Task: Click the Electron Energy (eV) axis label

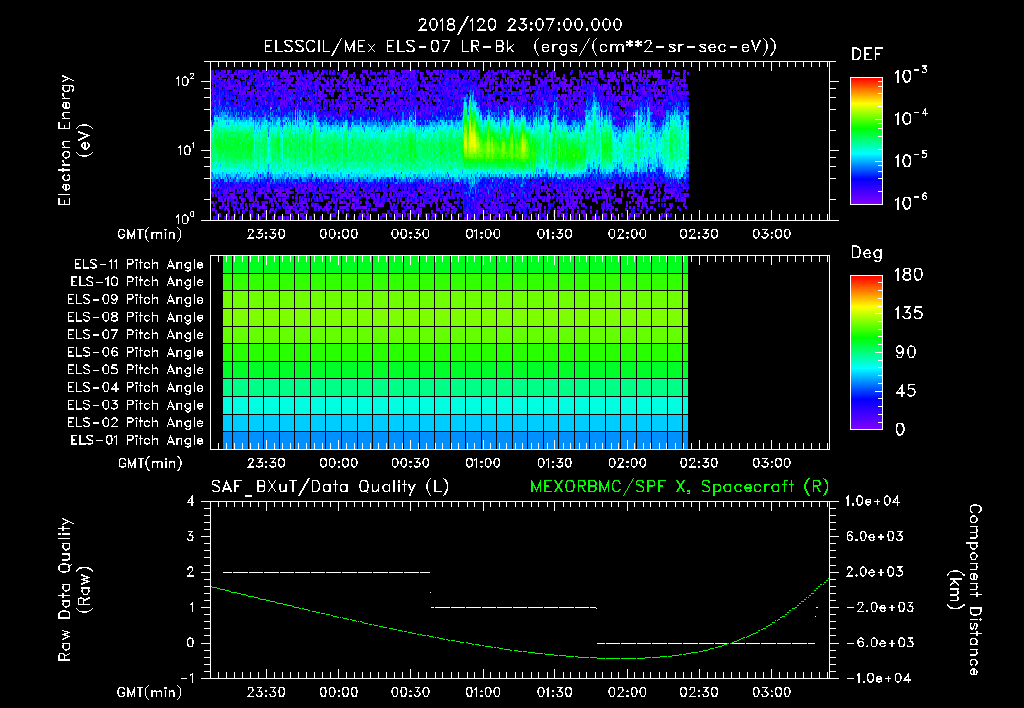Action: [74, 140]
